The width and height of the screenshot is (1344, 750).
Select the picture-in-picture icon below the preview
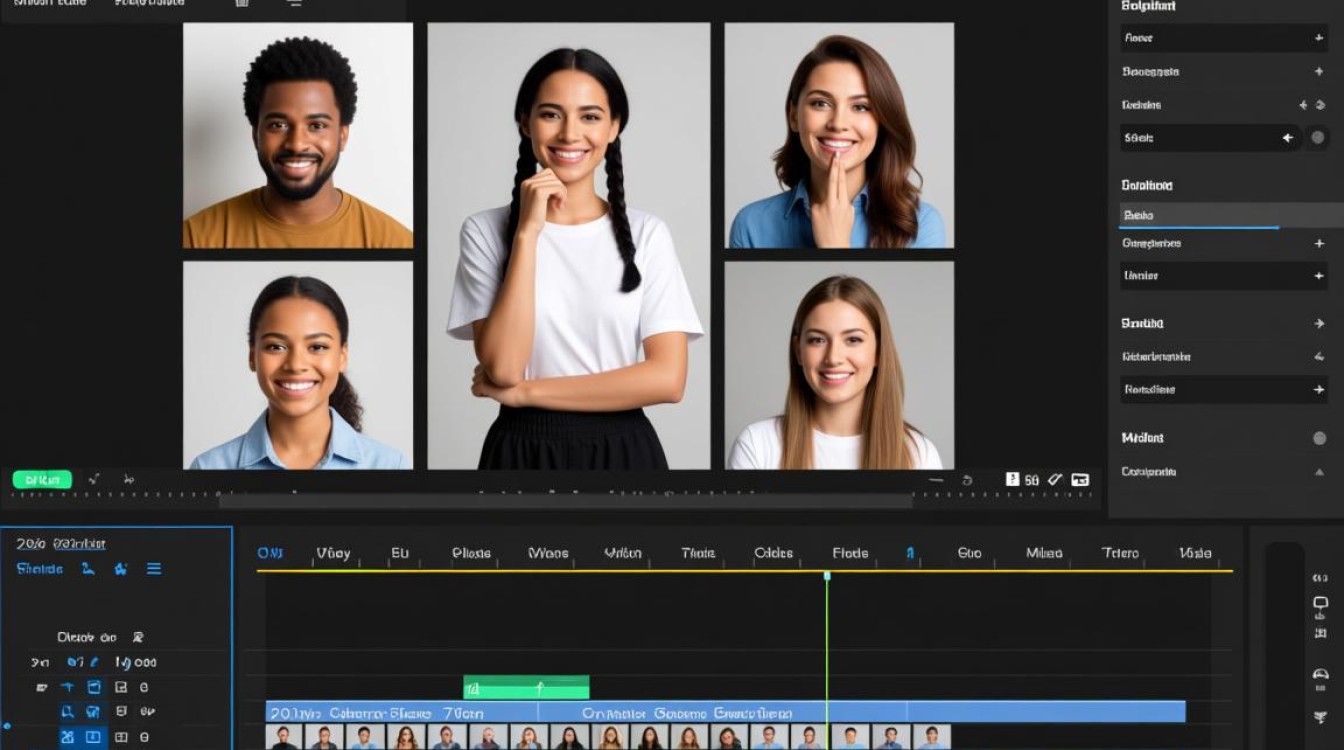pyautogui.click(x=1080, y=480)
